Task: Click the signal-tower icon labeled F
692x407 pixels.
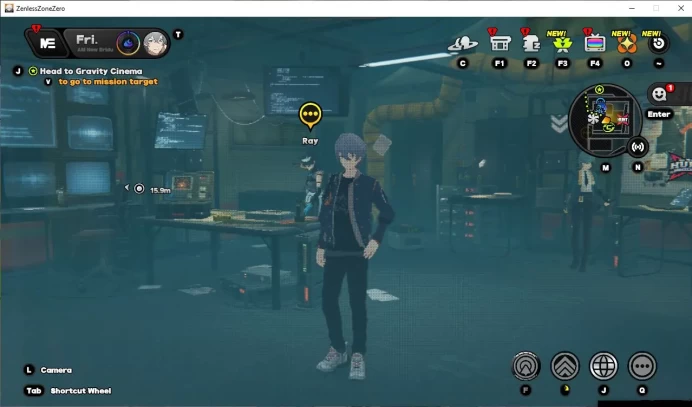Action: click(526, 366)
